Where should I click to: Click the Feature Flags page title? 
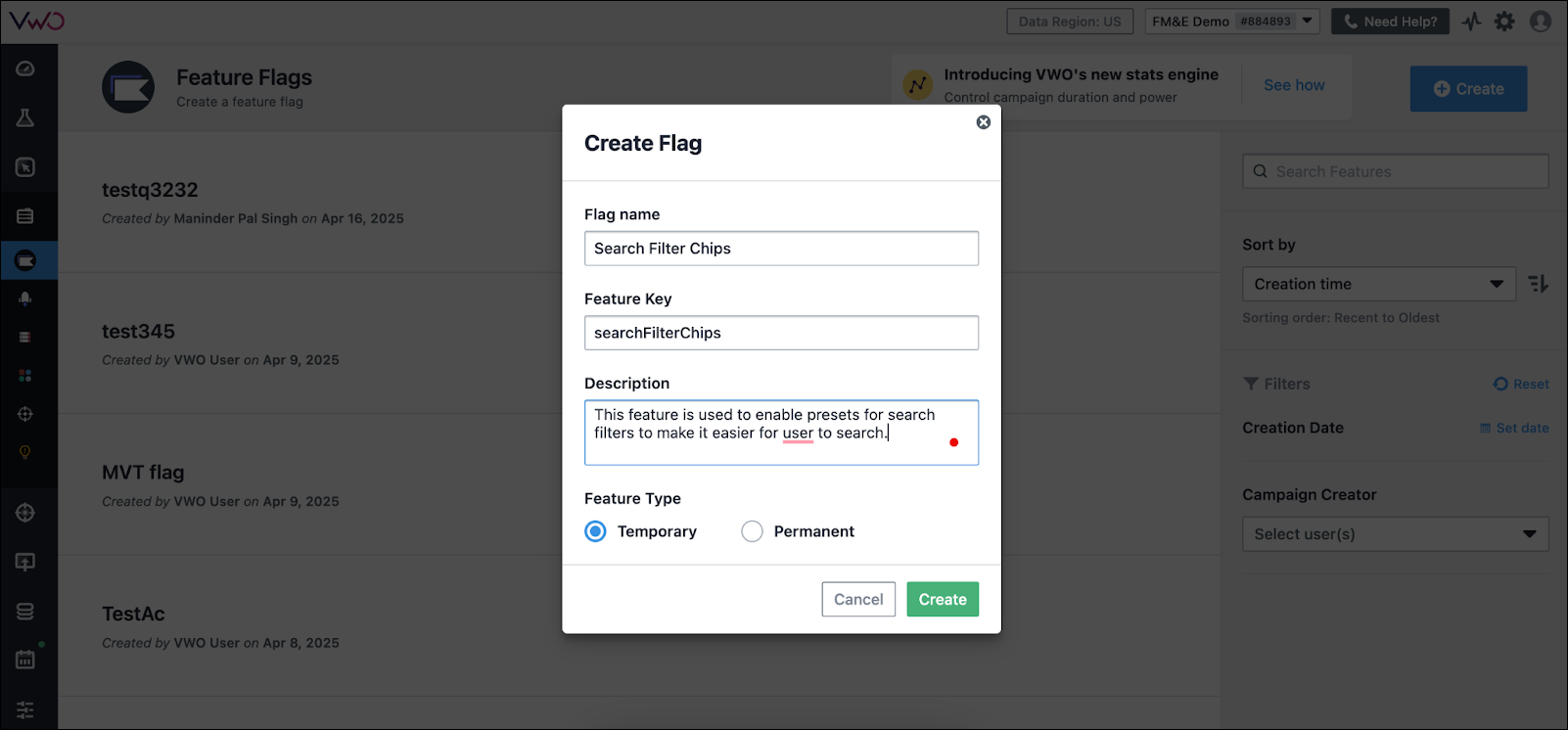tap(244, 77)
